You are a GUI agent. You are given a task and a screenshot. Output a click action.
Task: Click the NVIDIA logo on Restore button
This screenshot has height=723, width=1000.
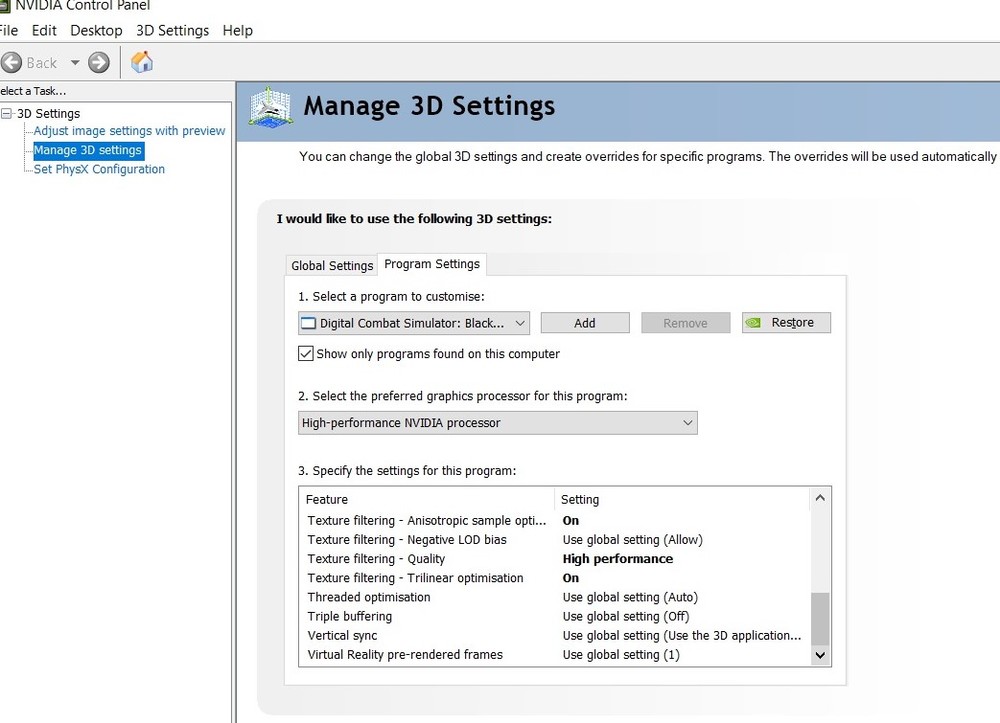click(x=754, y=323)
